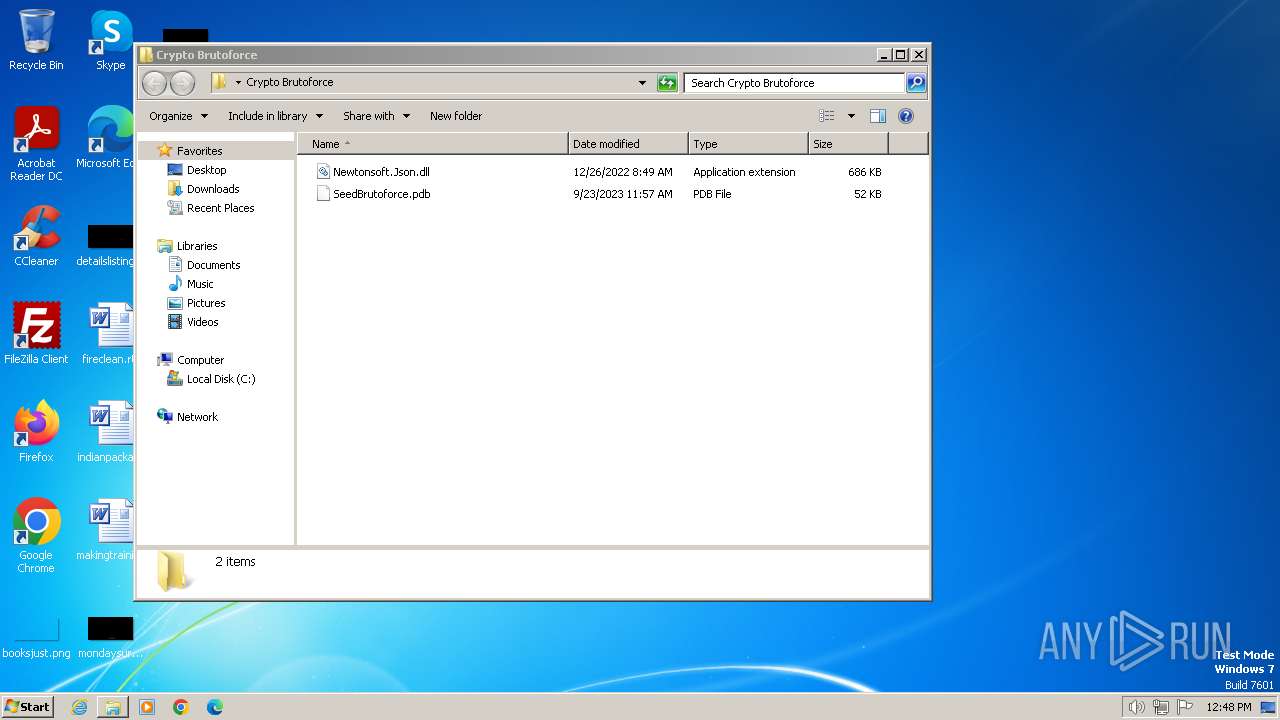Click the booksjust.png desktop file
The width and height of the screenshot is (1280, 720).
[36, 640]
